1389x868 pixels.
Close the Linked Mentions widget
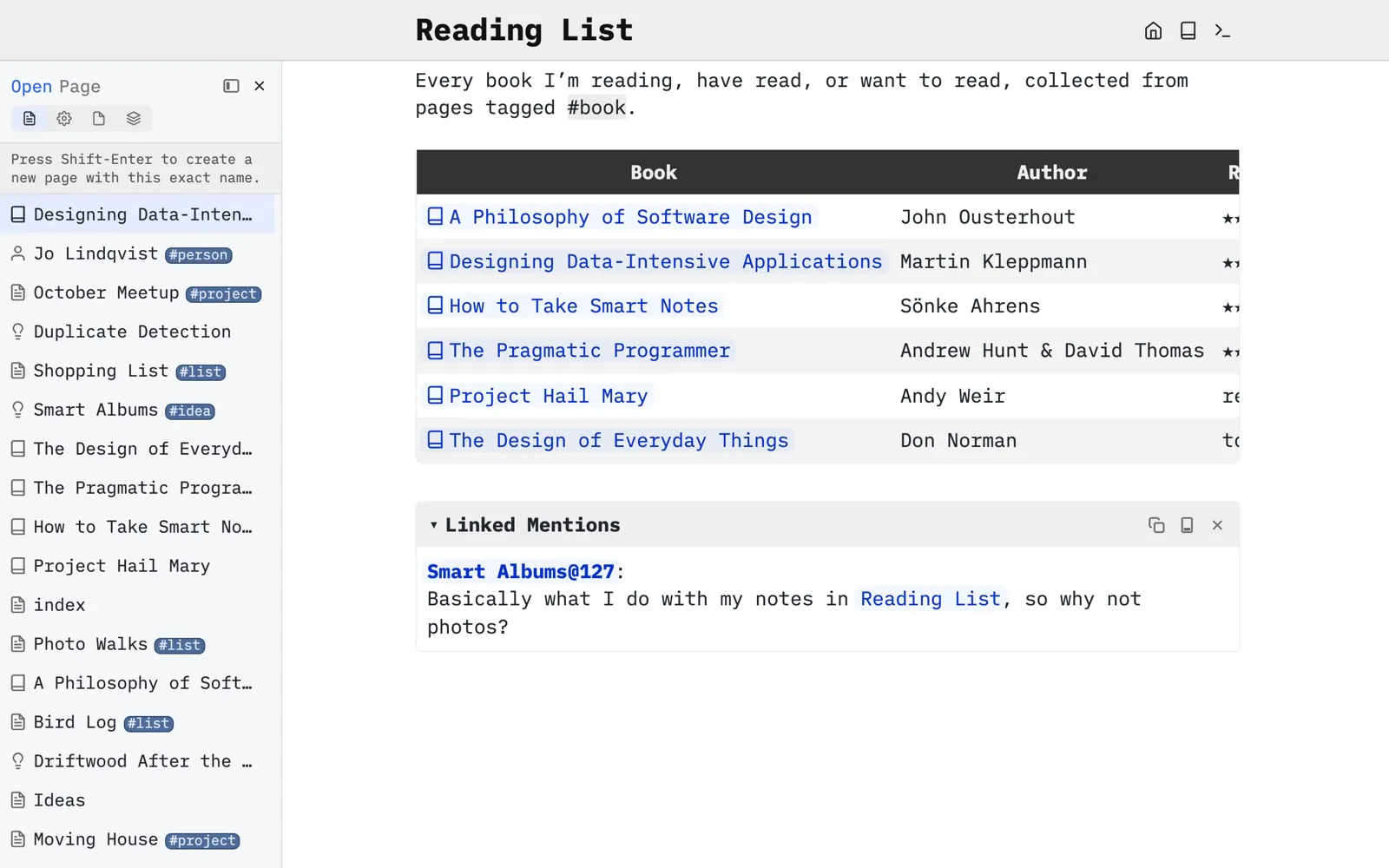click(1217, 525)
